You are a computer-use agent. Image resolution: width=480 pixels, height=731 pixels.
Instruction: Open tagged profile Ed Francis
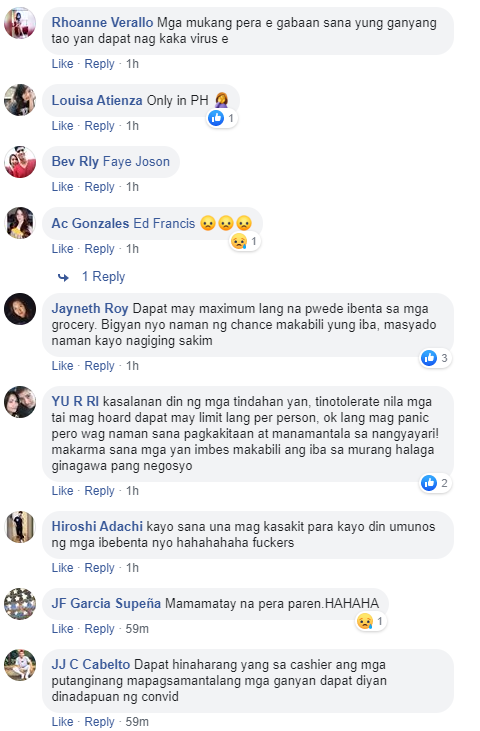[x=164, y=223]
